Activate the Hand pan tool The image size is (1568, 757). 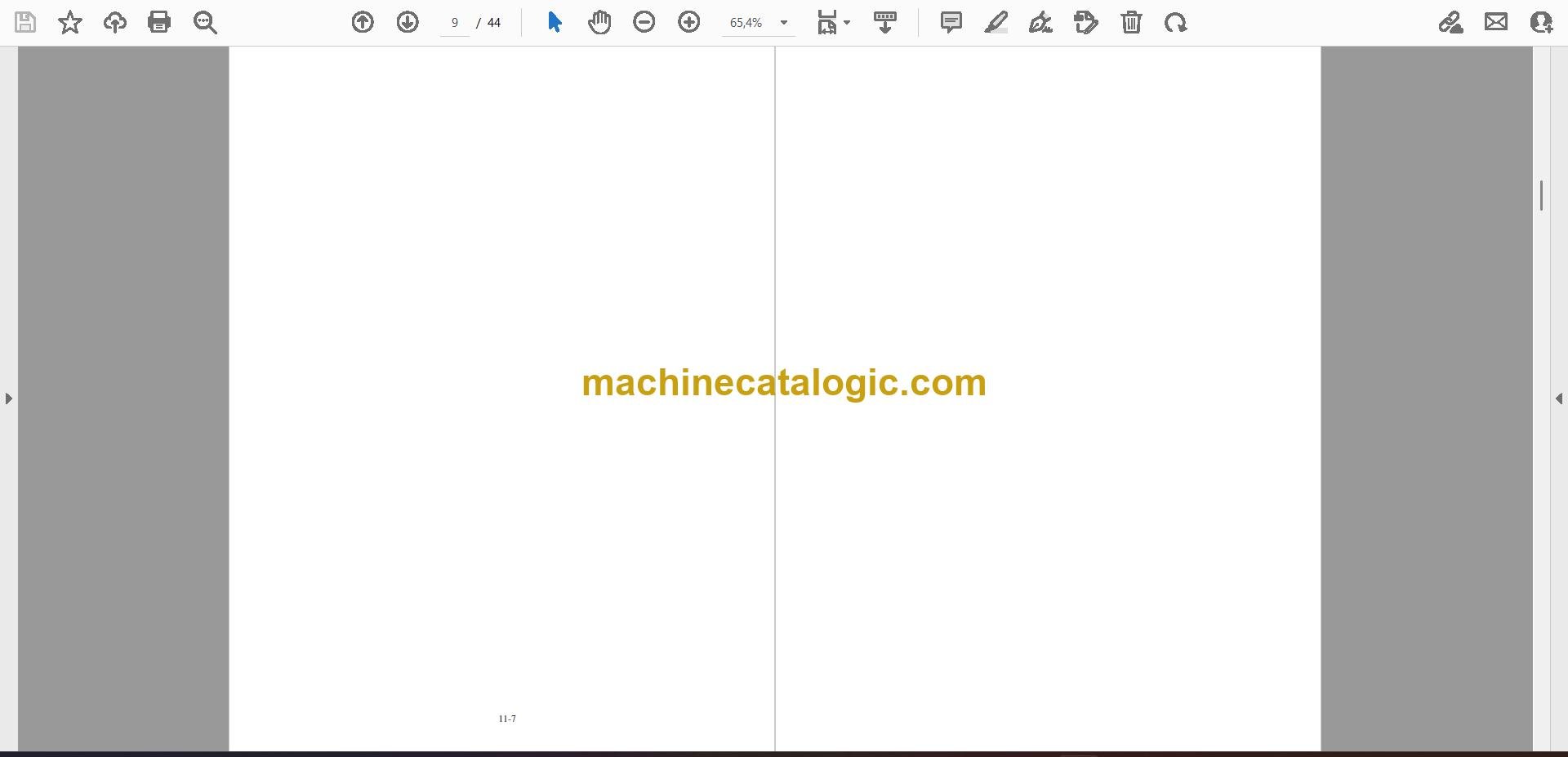[x=599, y=22]
